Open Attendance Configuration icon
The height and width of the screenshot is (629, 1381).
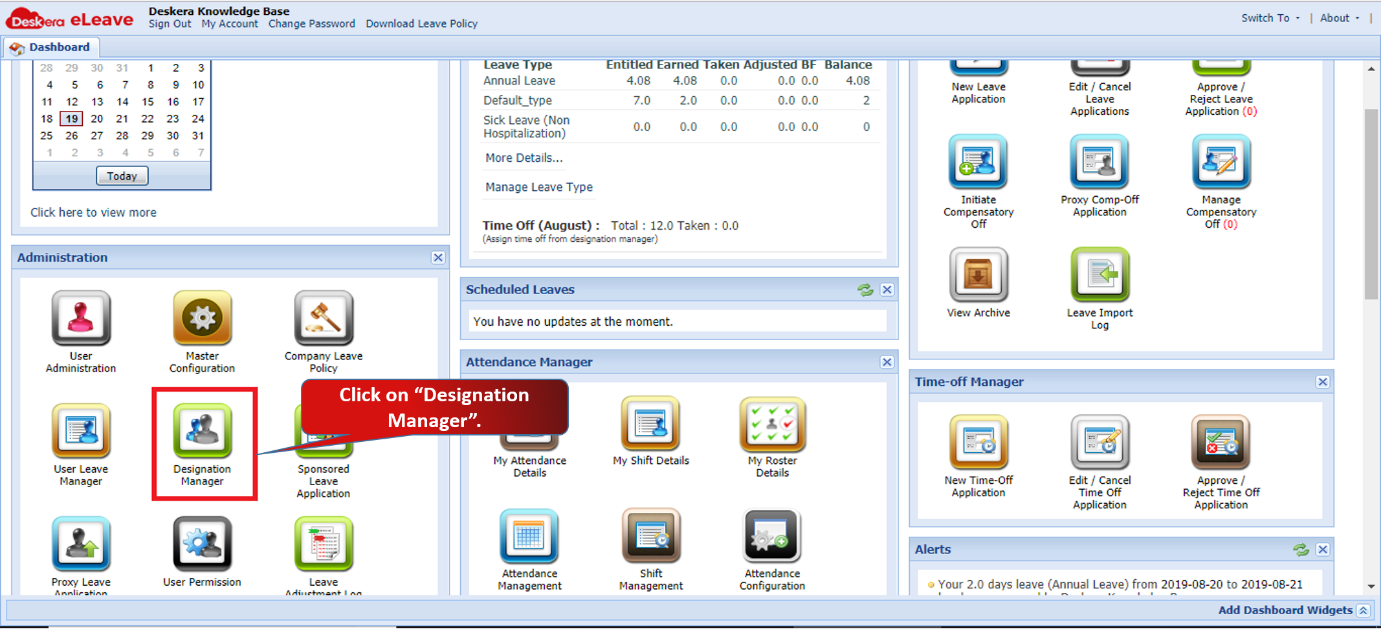[772, 537]
